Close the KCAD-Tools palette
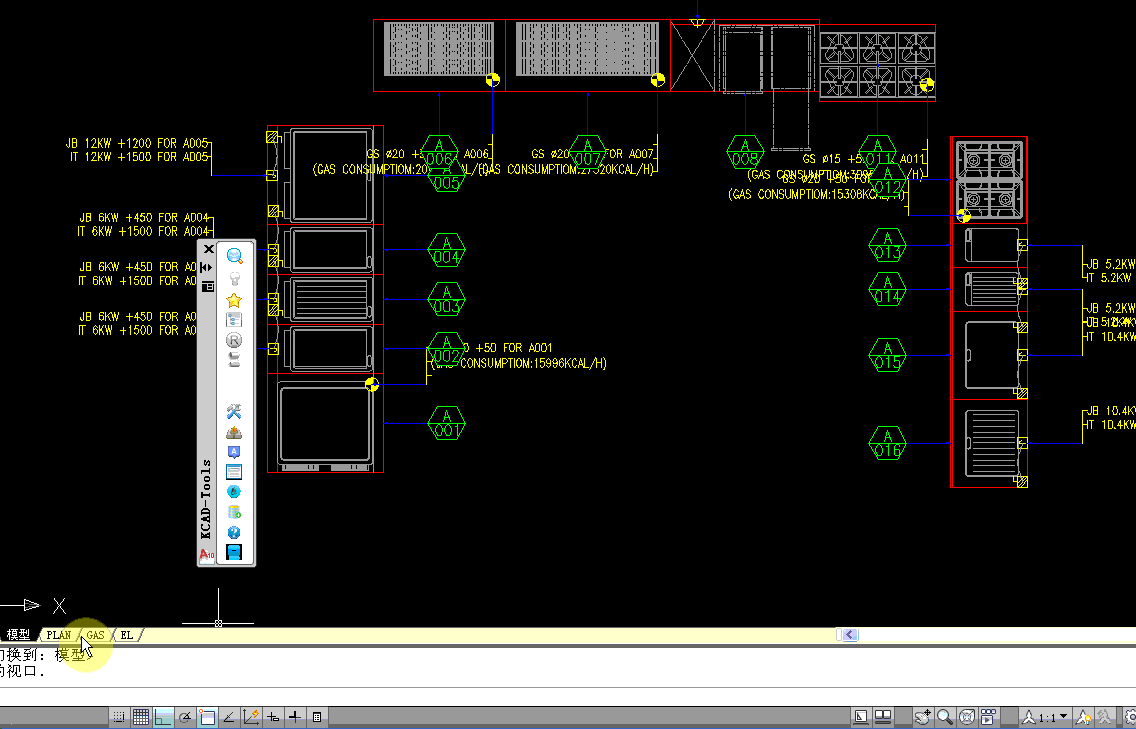This screenshot has height=729, width=1136. click(x=208, y=249)
